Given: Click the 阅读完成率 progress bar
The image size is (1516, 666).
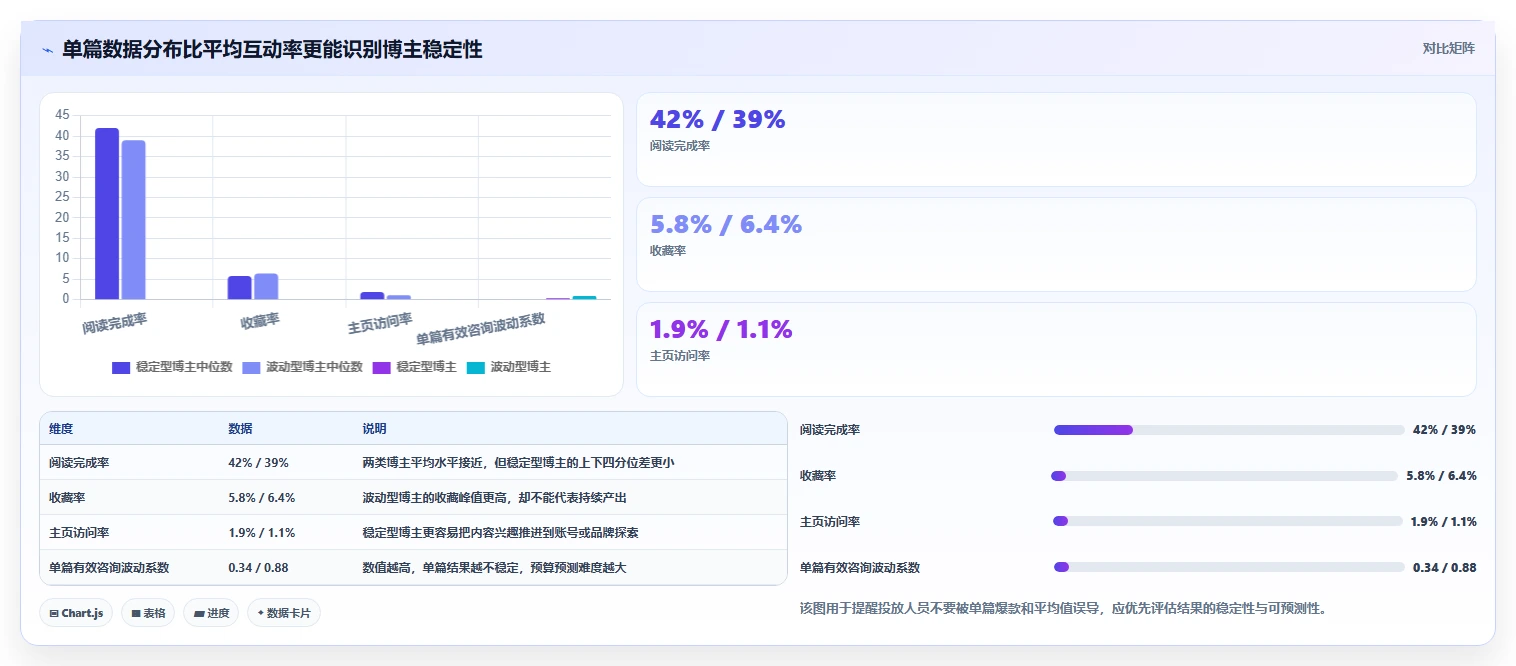Looking at the screenshot, I should pos(1229,430).
